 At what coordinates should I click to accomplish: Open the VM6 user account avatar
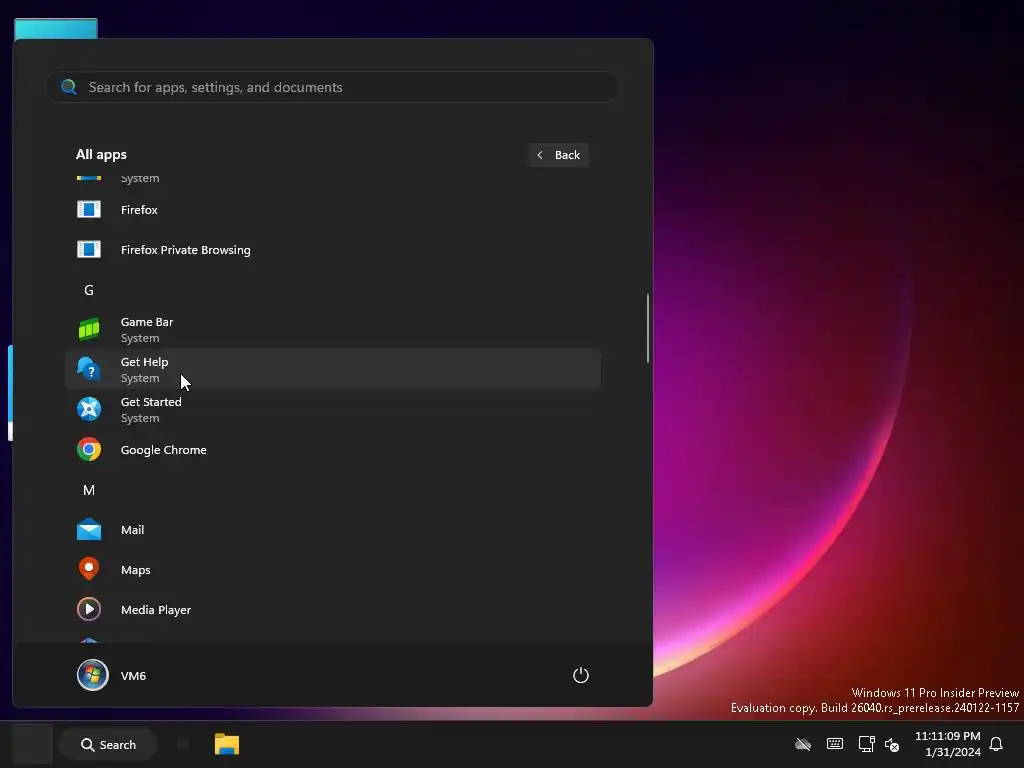click(x=92, y=675)
